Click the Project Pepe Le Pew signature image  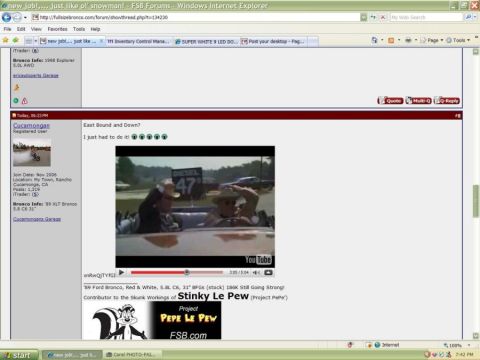[152, 321]
